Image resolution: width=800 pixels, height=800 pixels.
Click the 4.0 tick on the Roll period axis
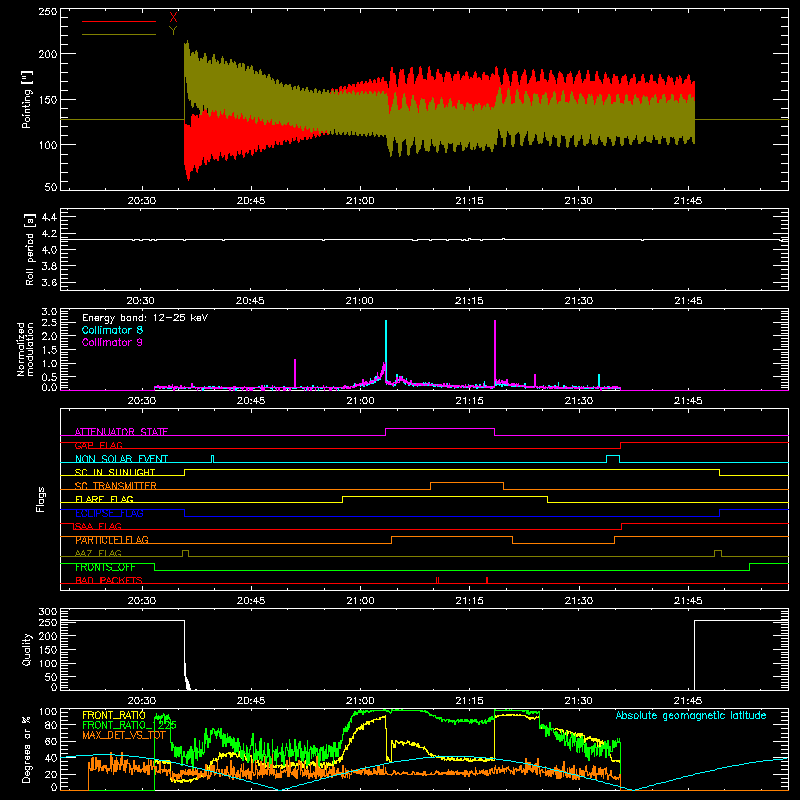pyautogui.click(x=49, y=250)
